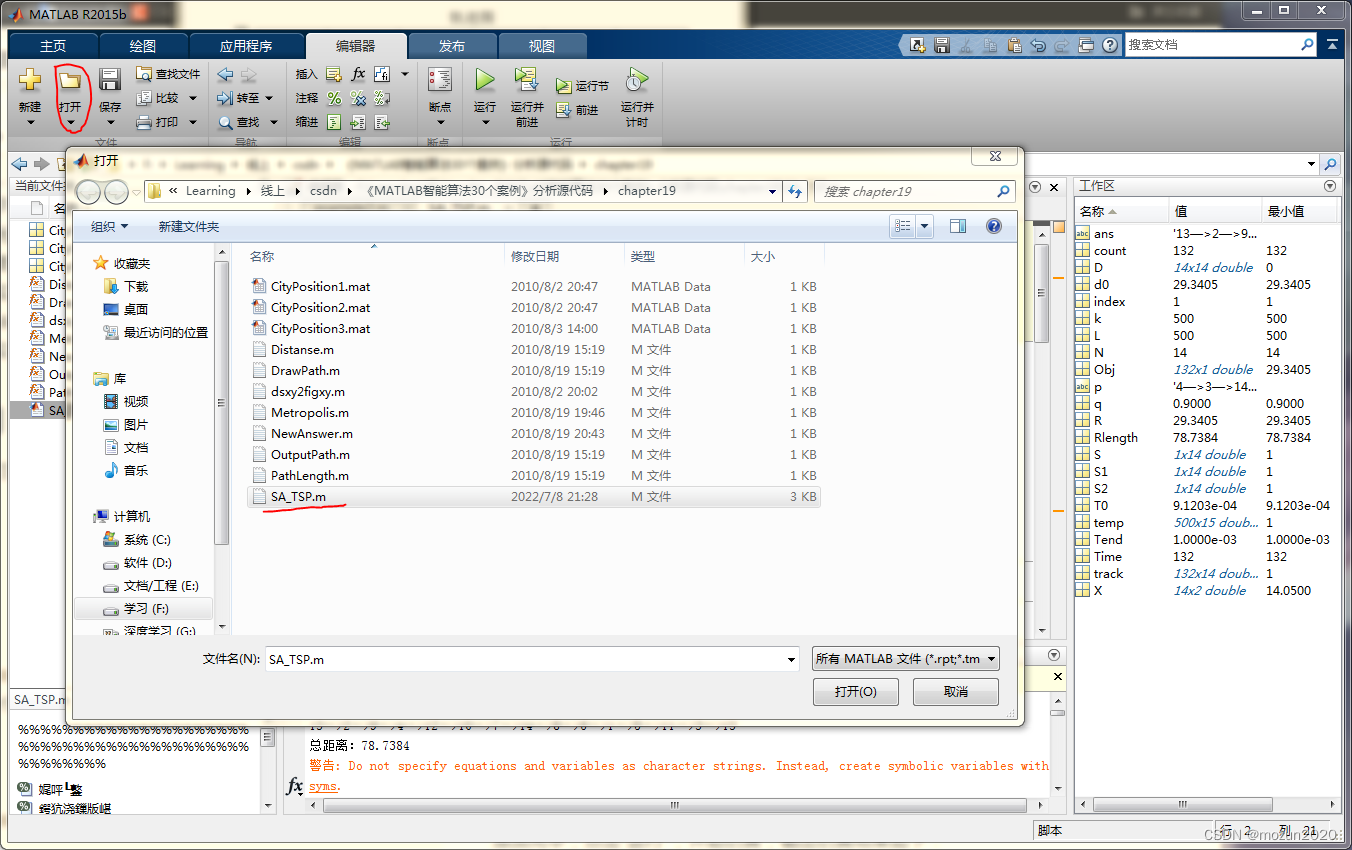The height and width of the screenshot is (850, 1352).
Task: Switch to the 绘图 (Plots) tab
Action: (x=143, y=46)
